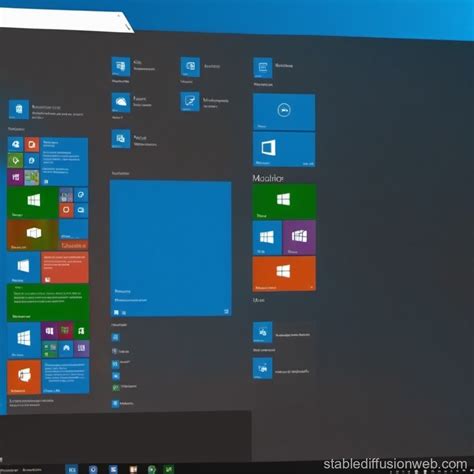Open the small maroon tile in the lower tile cluster
The image size is (474, 474).
(65, 331)
